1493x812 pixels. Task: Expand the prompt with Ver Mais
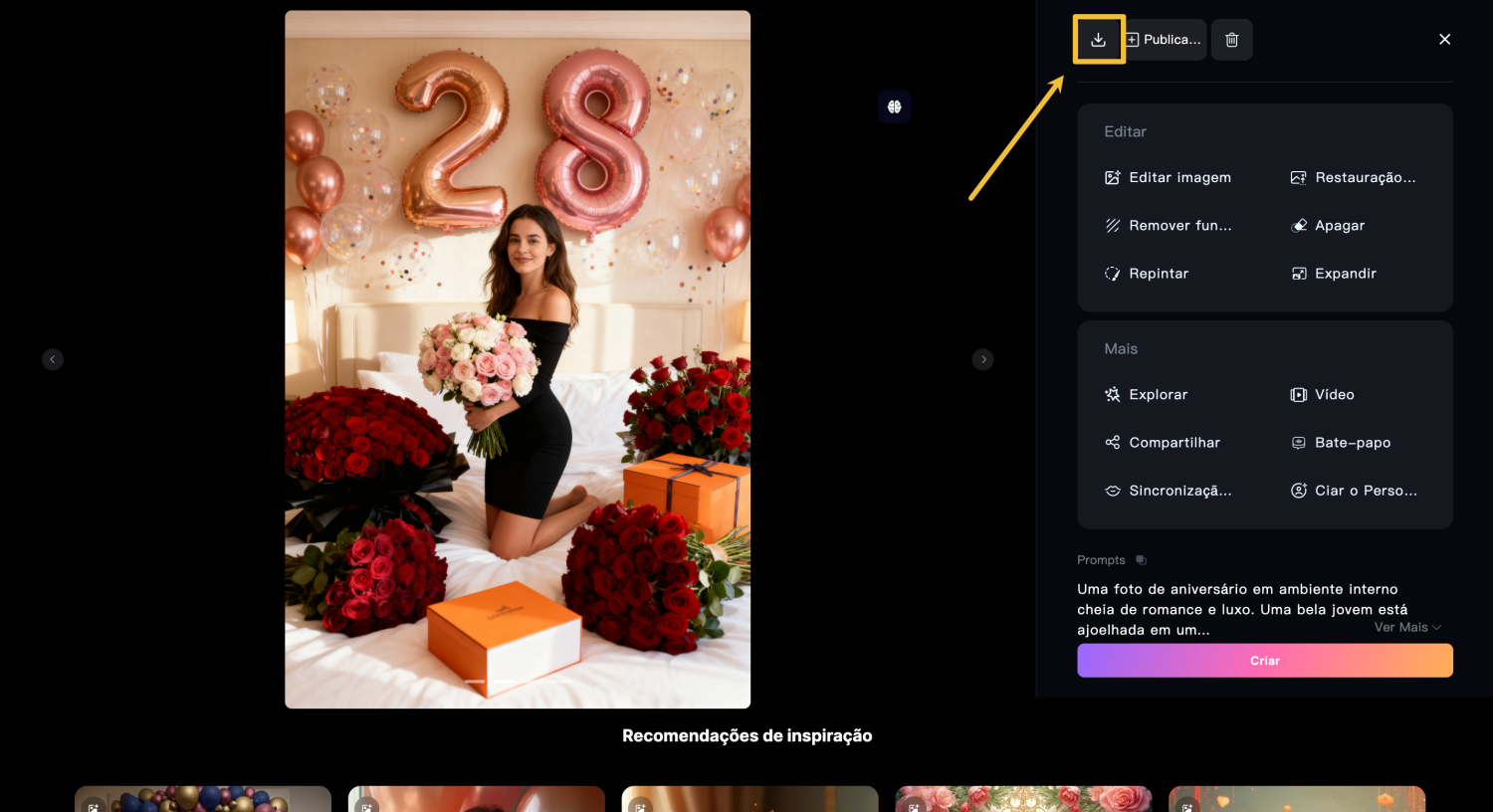pyautogui.click(x=1405, y=627)
